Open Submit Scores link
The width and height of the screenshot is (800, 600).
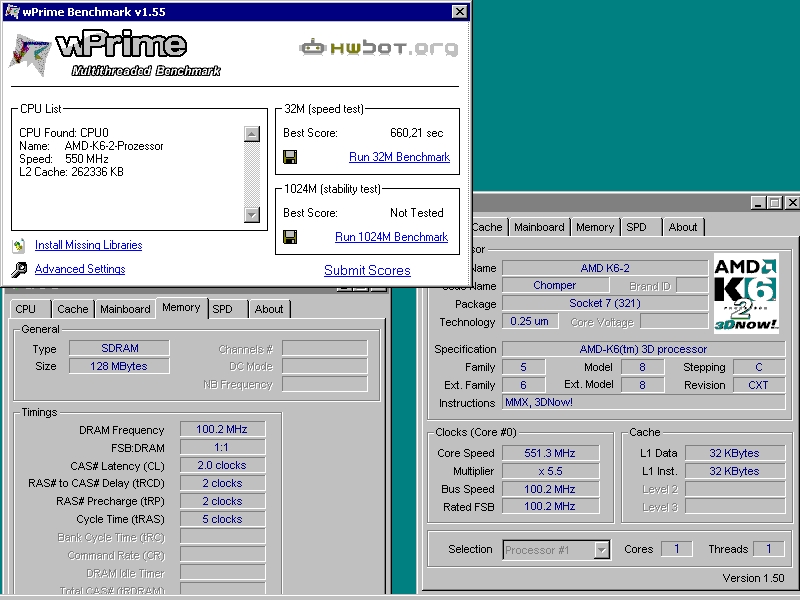tap(367, 270)
